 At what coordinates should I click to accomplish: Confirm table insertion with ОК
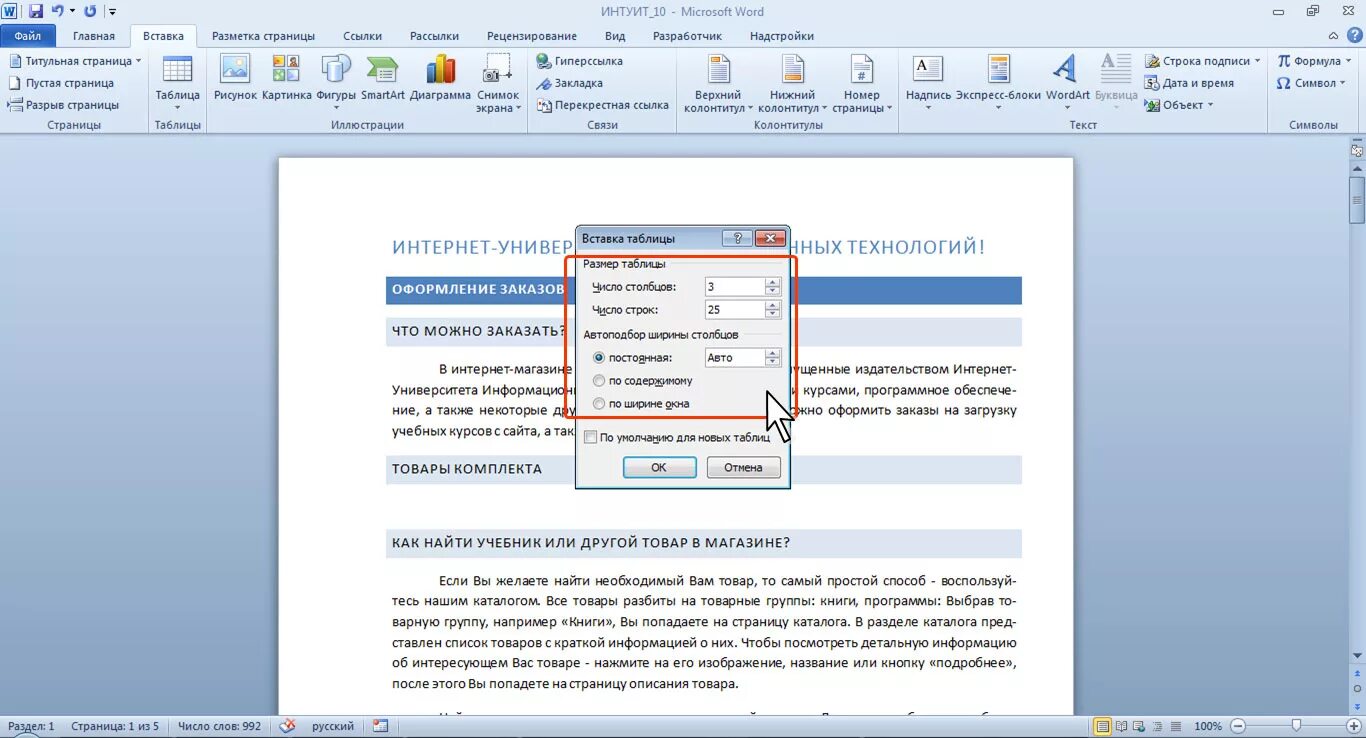(659, 467)
